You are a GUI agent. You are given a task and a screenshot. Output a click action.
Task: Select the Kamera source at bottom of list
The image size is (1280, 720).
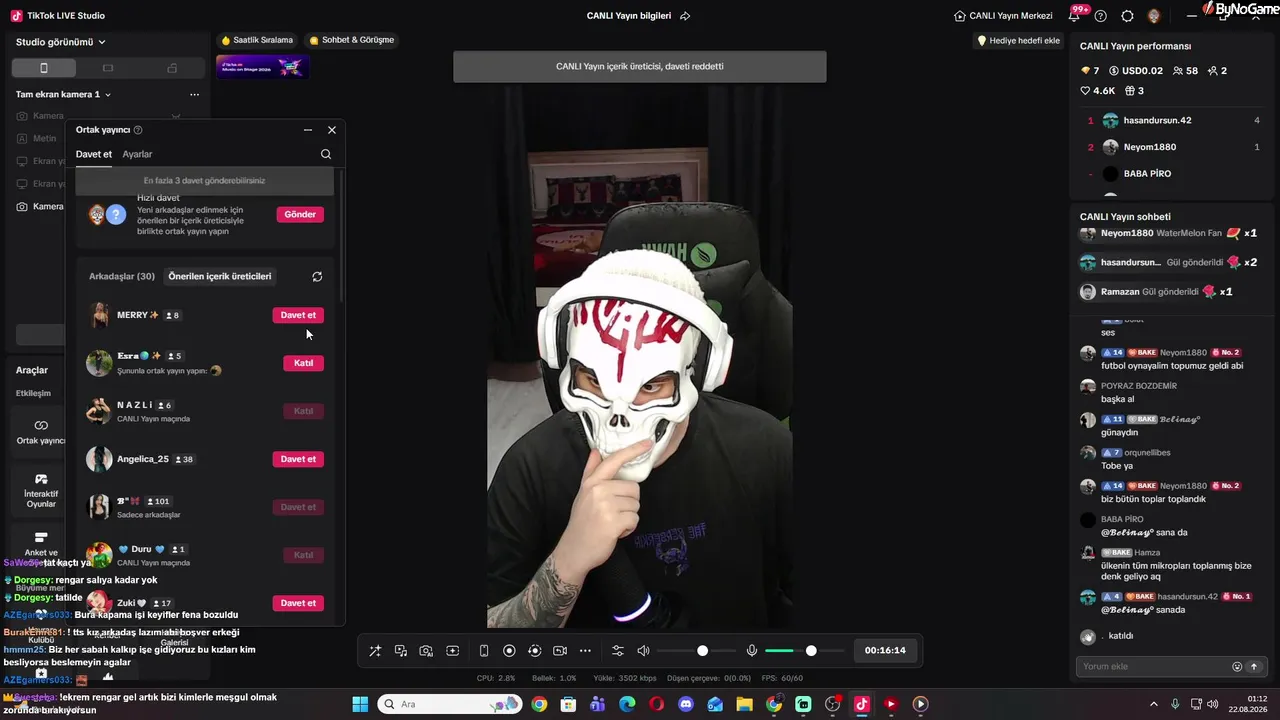[x=40, y=207]
